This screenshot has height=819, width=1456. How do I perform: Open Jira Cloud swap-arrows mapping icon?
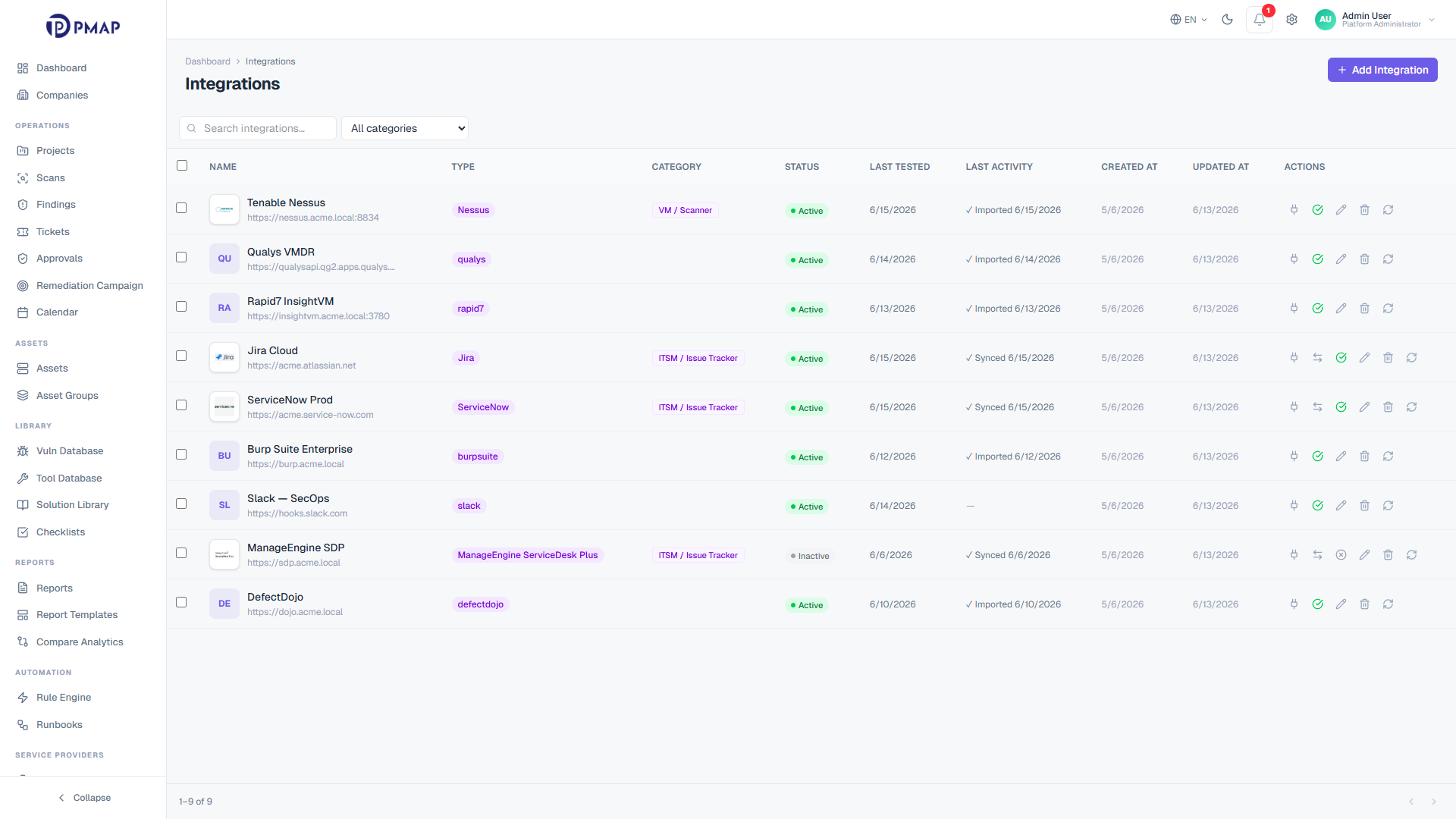coord(1317,358)
